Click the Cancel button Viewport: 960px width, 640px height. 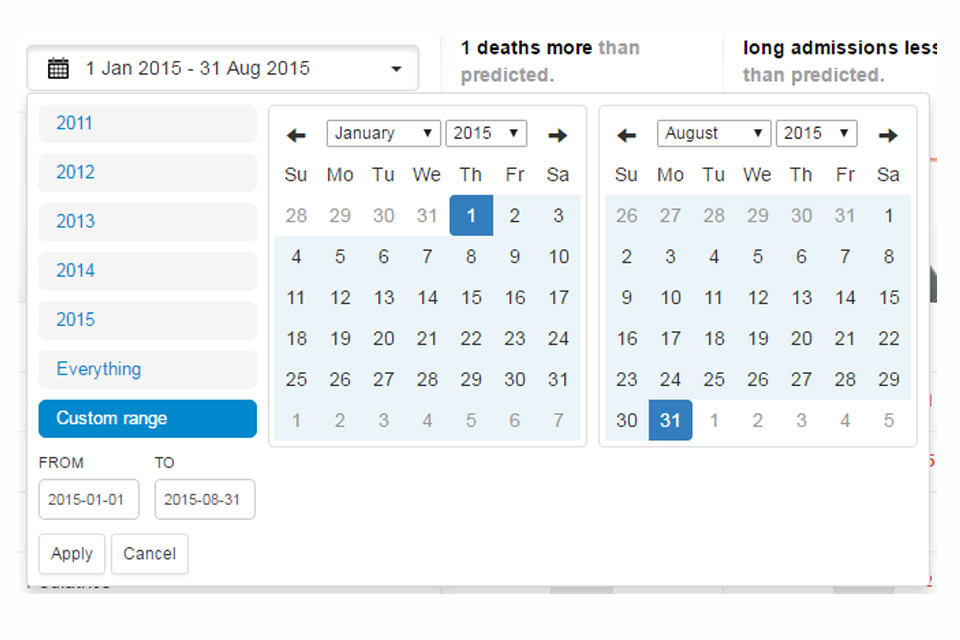pos(149,554)
